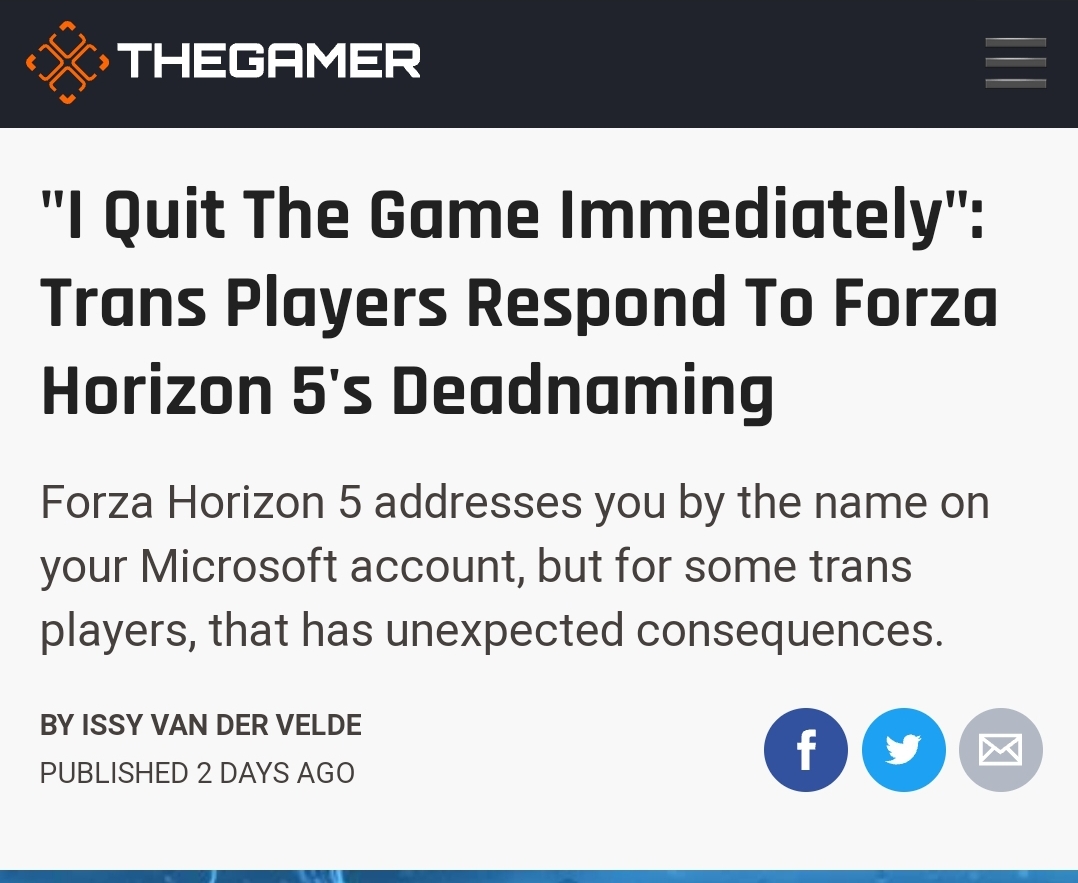Click the THEGAMER wordmark text

269,61
